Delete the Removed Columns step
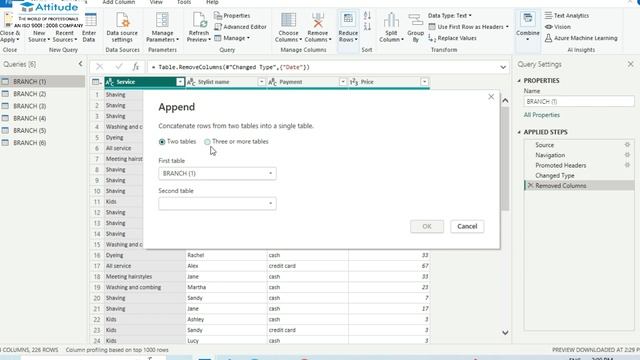Image resolution: width=640 pixels, height=360 pixels. pyautogui.click(x=530, y=185)
